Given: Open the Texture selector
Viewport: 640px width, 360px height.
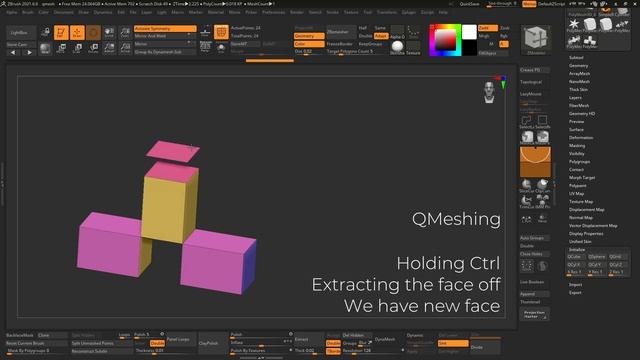Looking at the screenshot, I should pos(413,48).
